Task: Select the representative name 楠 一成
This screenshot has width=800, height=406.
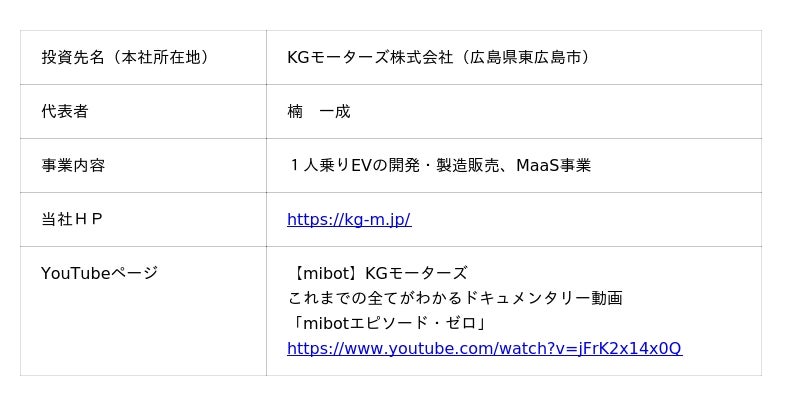Action: point(319,111)
